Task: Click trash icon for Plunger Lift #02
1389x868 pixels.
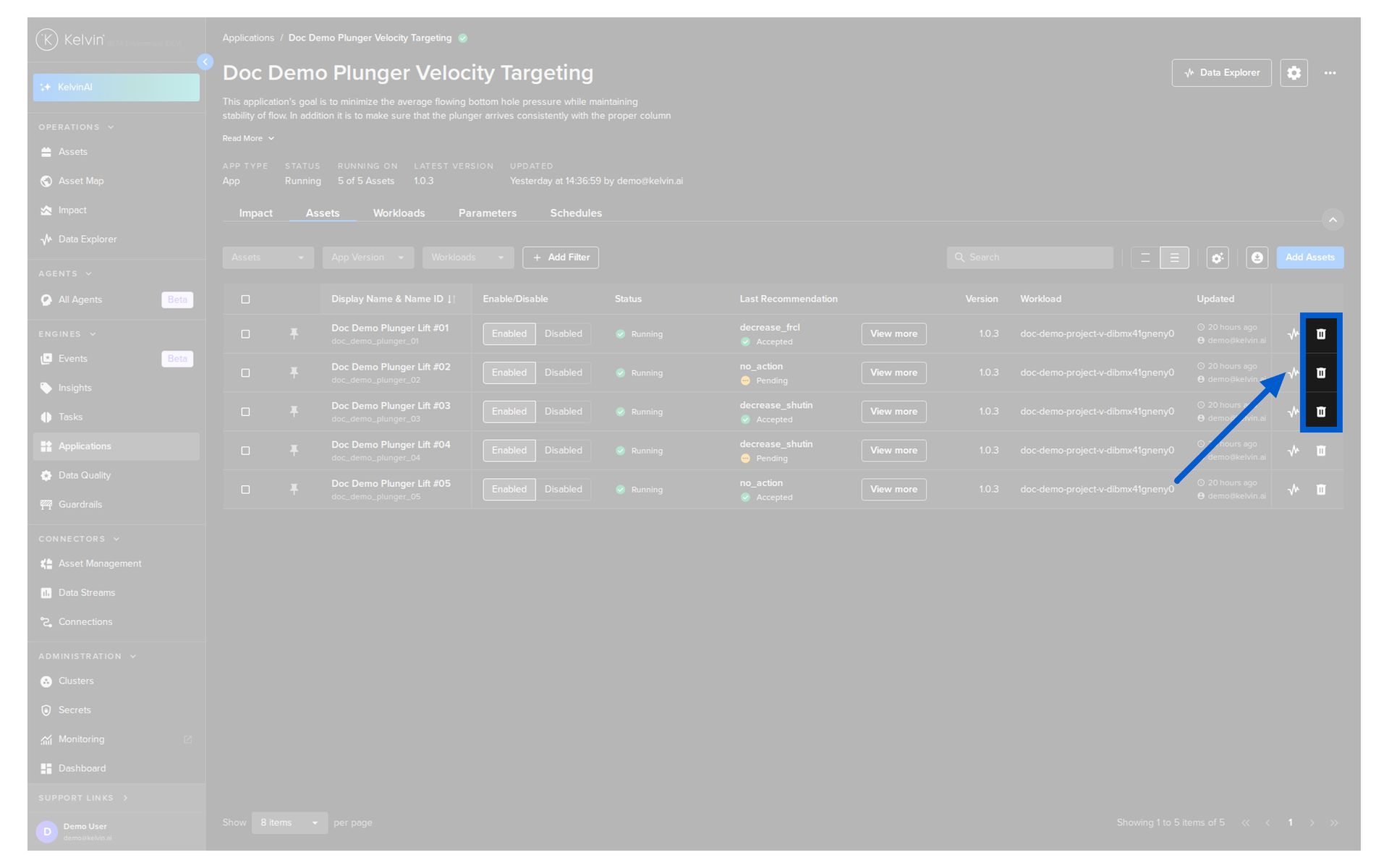Action: tap(1320, 373)
